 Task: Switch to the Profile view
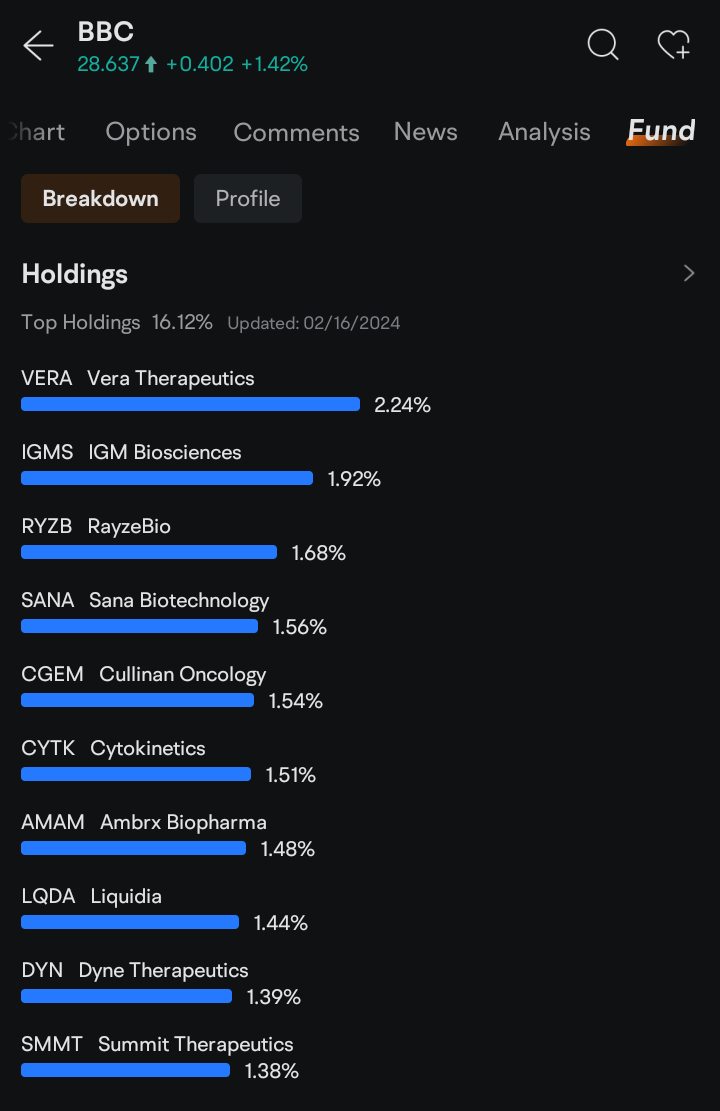248,198
